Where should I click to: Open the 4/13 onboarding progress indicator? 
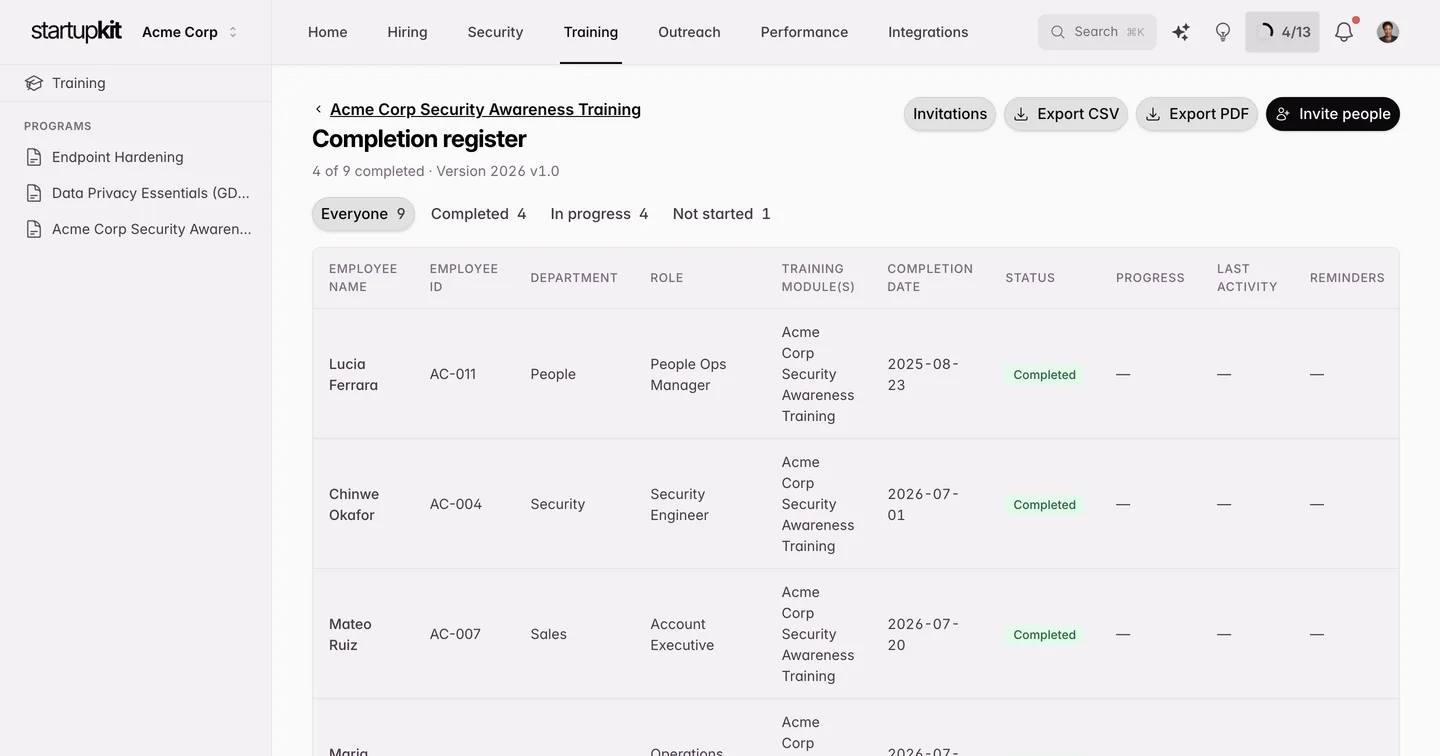coord(1282,32)
